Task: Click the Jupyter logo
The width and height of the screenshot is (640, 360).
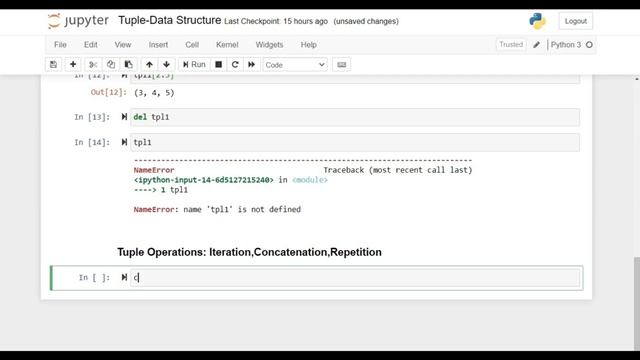Action: pos(78,21)
